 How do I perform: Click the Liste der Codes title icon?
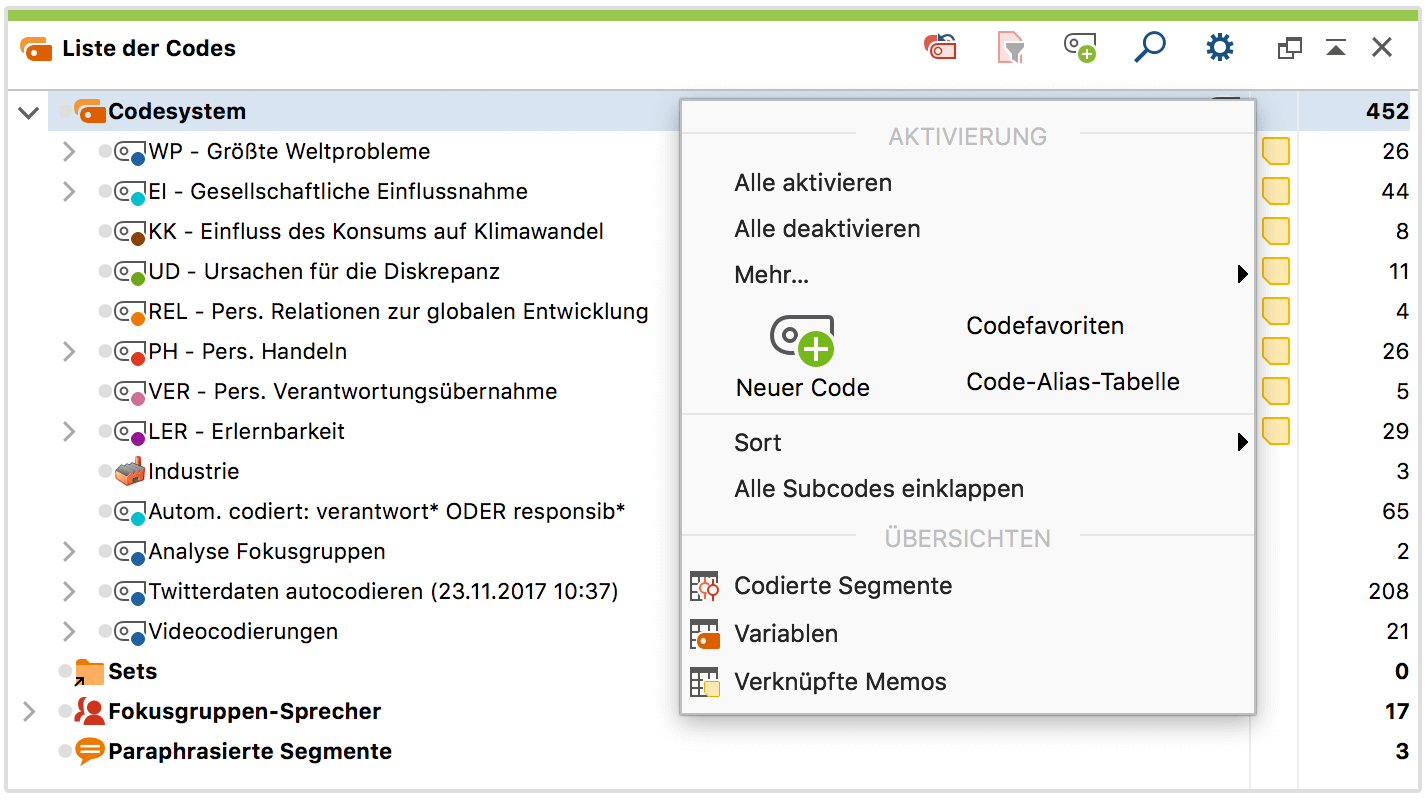coord(36,48)
